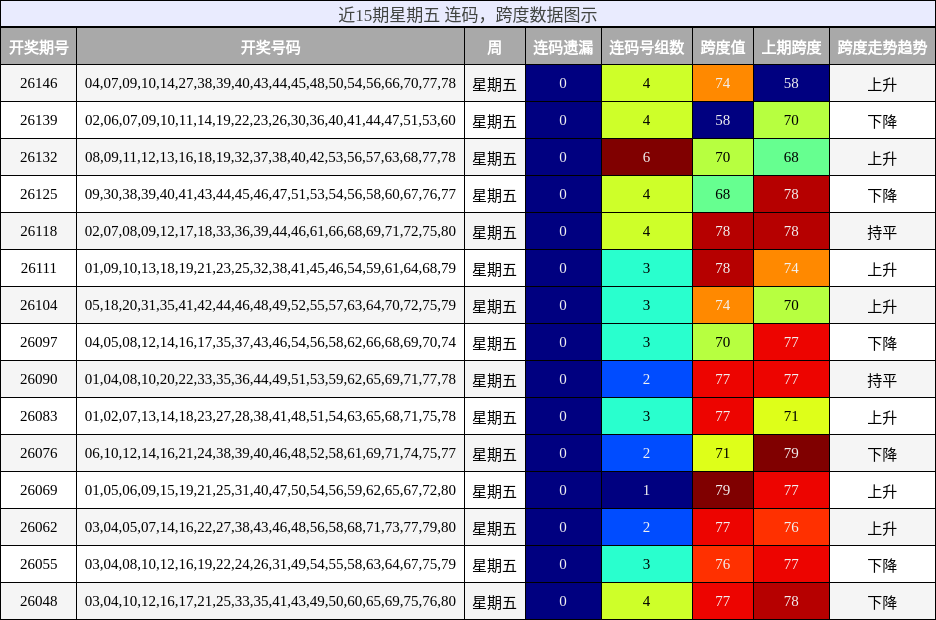Viewport: 936px width, 620px height.
Task: Click the 持平 trend in row 26090
Action: click(882, 379)
